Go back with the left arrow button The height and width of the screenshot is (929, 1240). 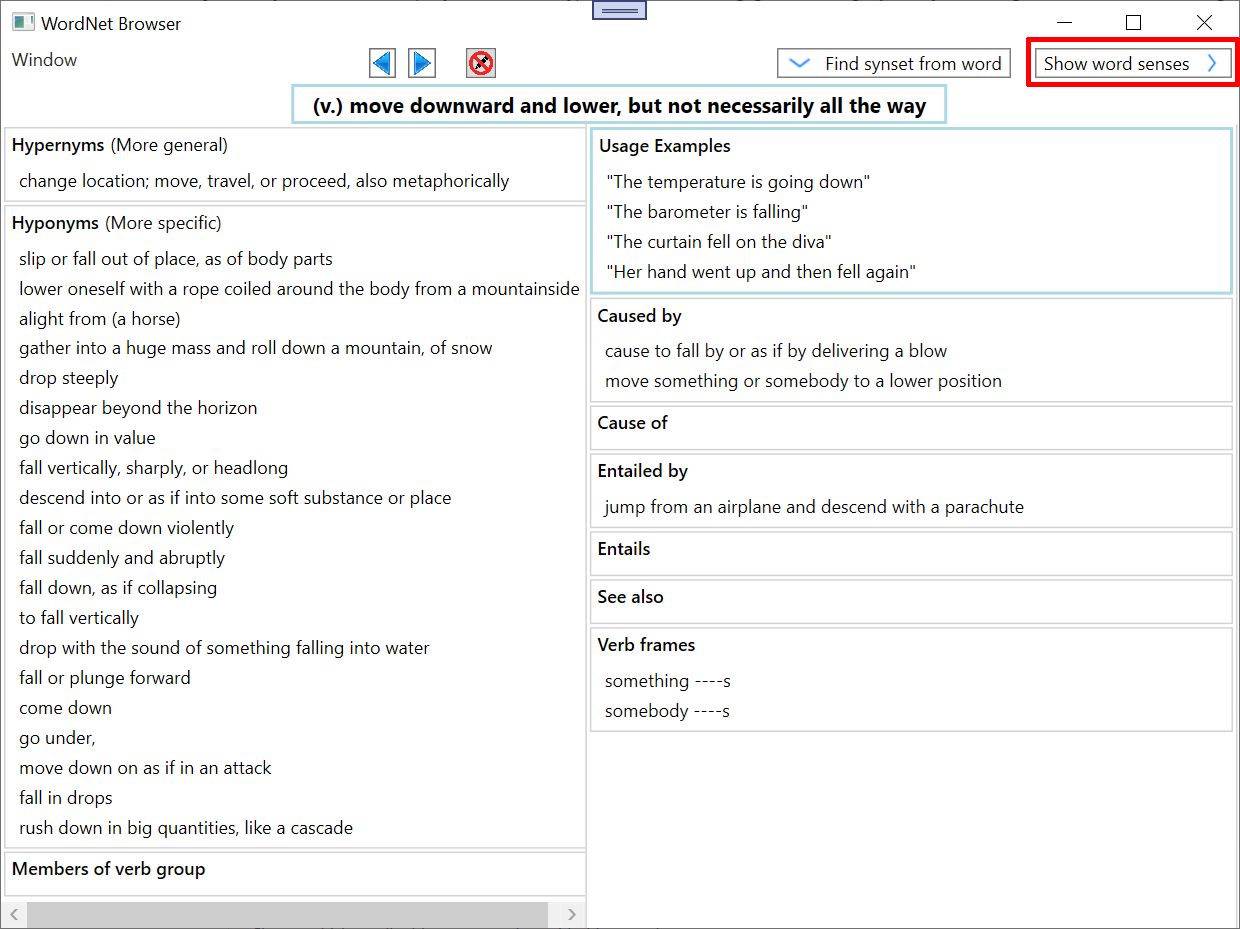382,63
